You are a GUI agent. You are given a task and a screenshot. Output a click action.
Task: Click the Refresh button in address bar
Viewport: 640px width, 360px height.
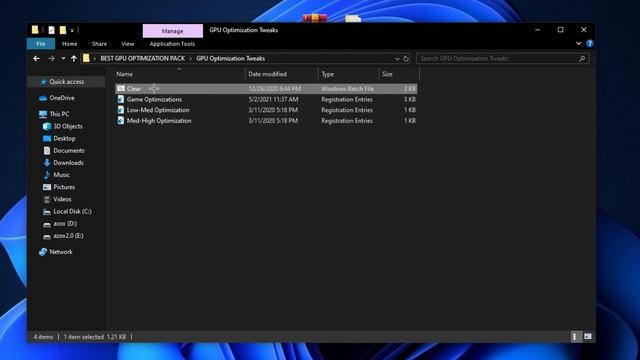coord(406,59)
